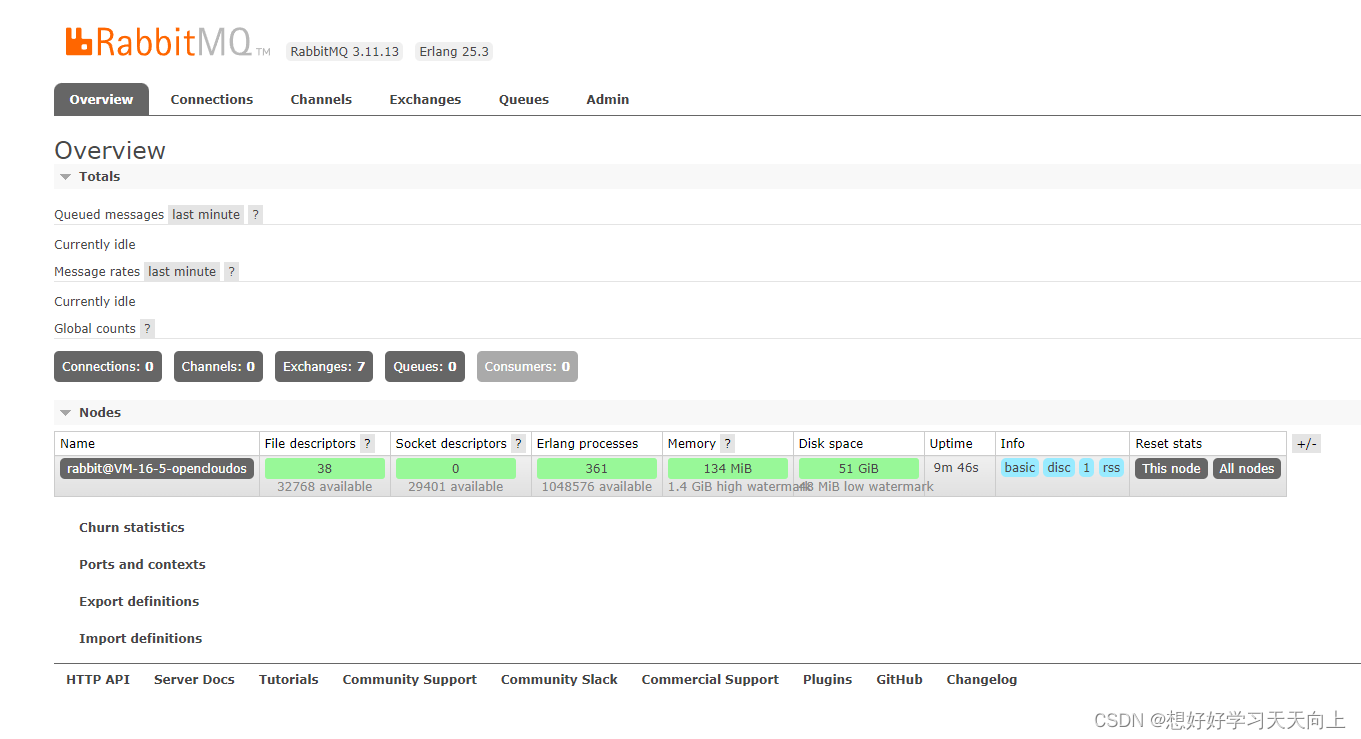
Task: Open the Tutorials footer link
Action: (x=288, y=680)
